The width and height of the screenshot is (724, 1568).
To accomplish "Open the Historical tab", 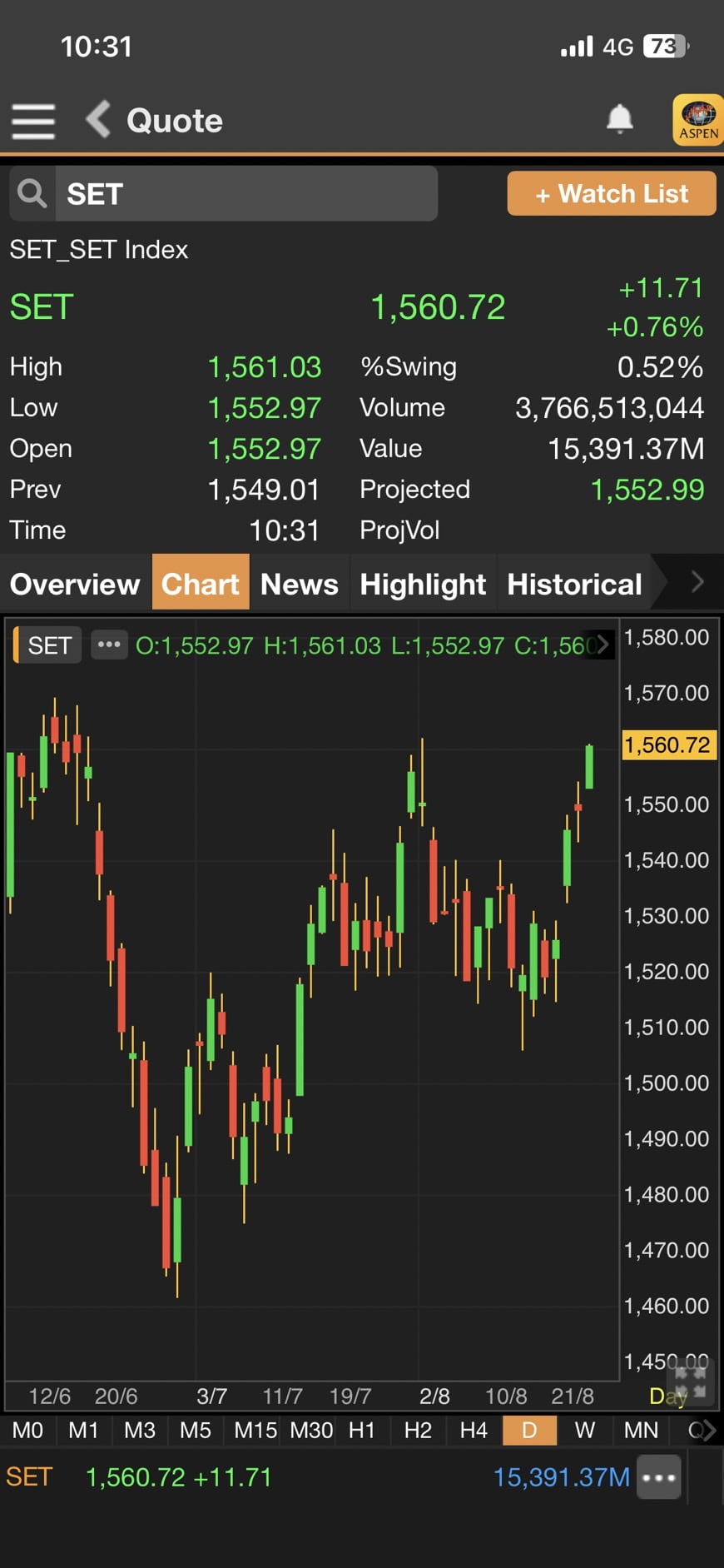I will [x=574, y=584].
